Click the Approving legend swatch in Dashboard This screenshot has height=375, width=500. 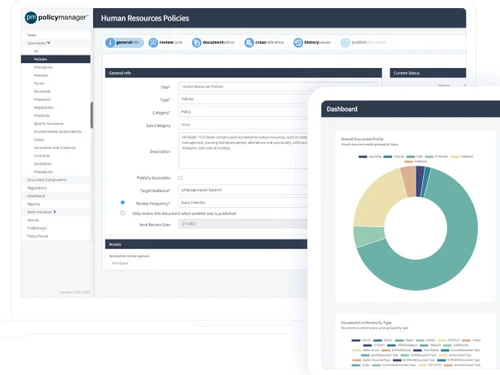[363, 156]
